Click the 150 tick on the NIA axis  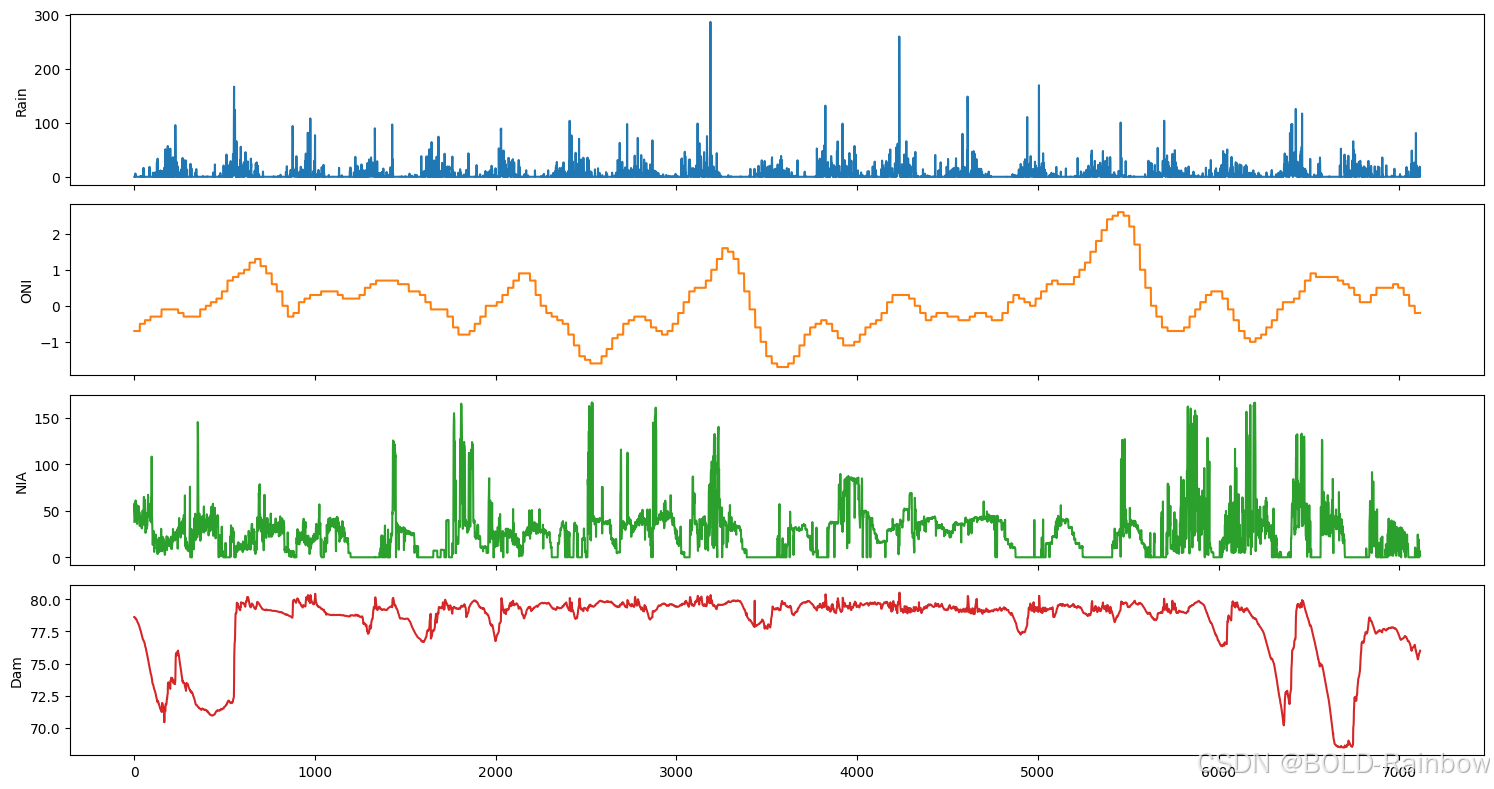[46, 418]
